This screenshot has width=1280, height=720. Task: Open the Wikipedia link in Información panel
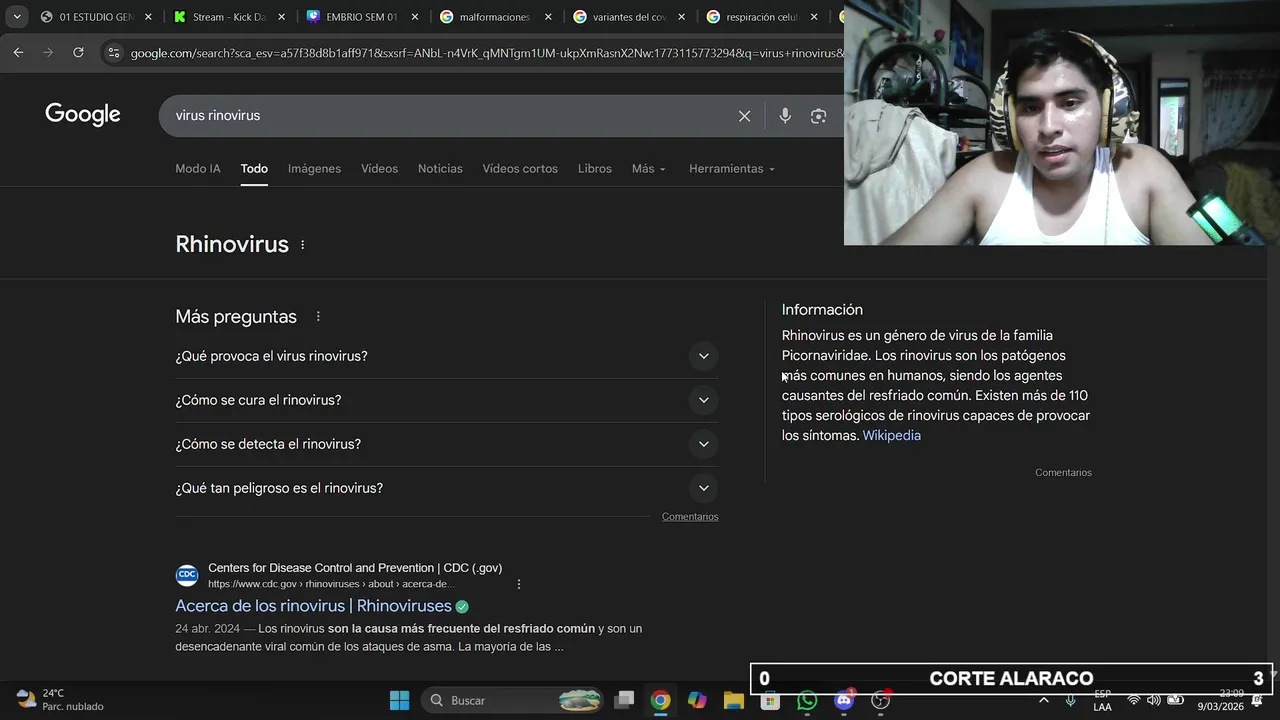891,436
